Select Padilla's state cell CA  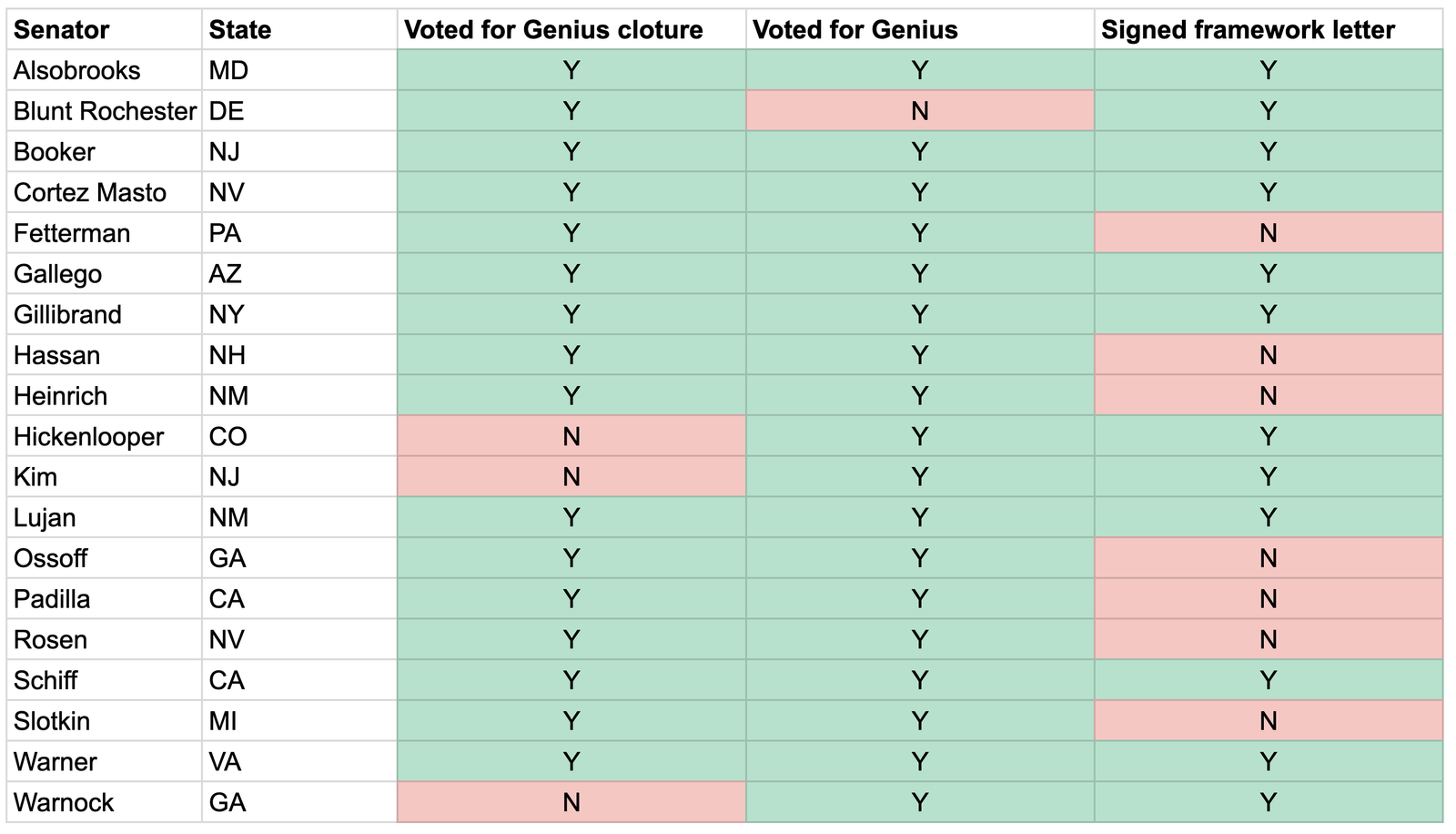pyautogui.click(x=227, y=599)
